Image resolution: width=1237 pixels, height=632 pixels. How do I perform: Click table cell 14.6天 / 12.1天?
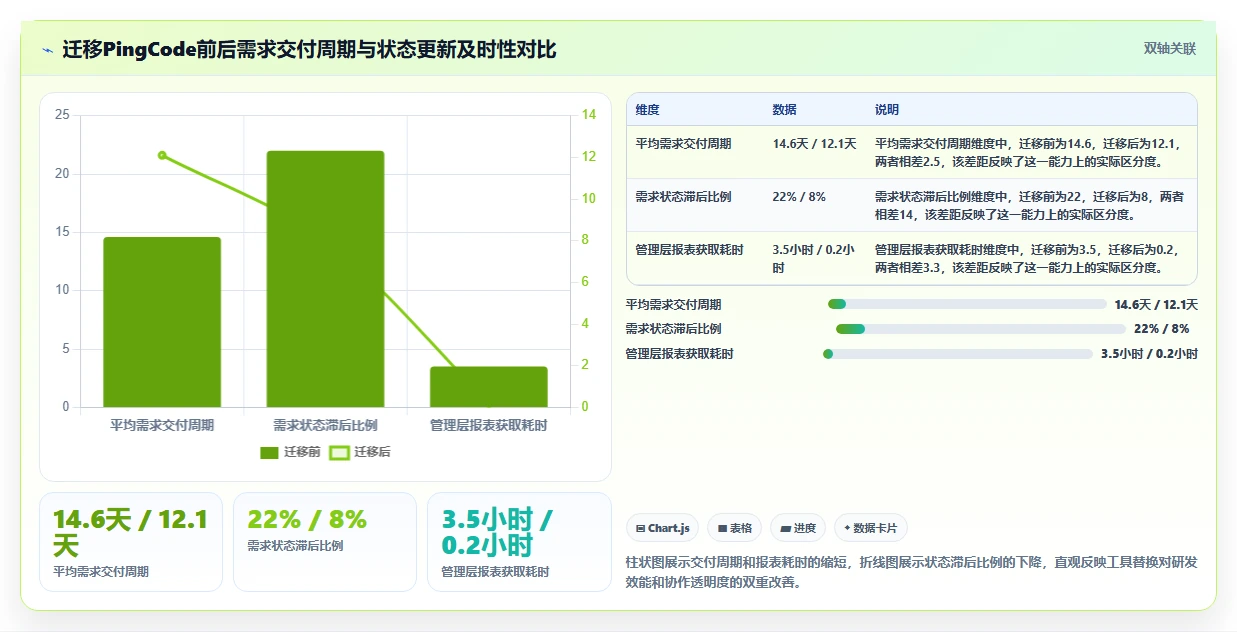point(815,143)
